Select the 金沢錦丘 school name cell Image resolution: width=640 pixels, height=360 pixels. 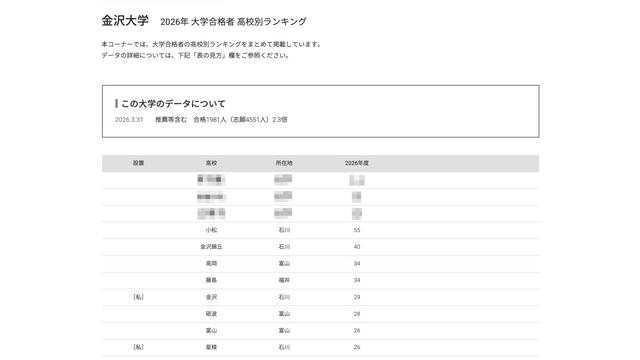click(211, 247)
